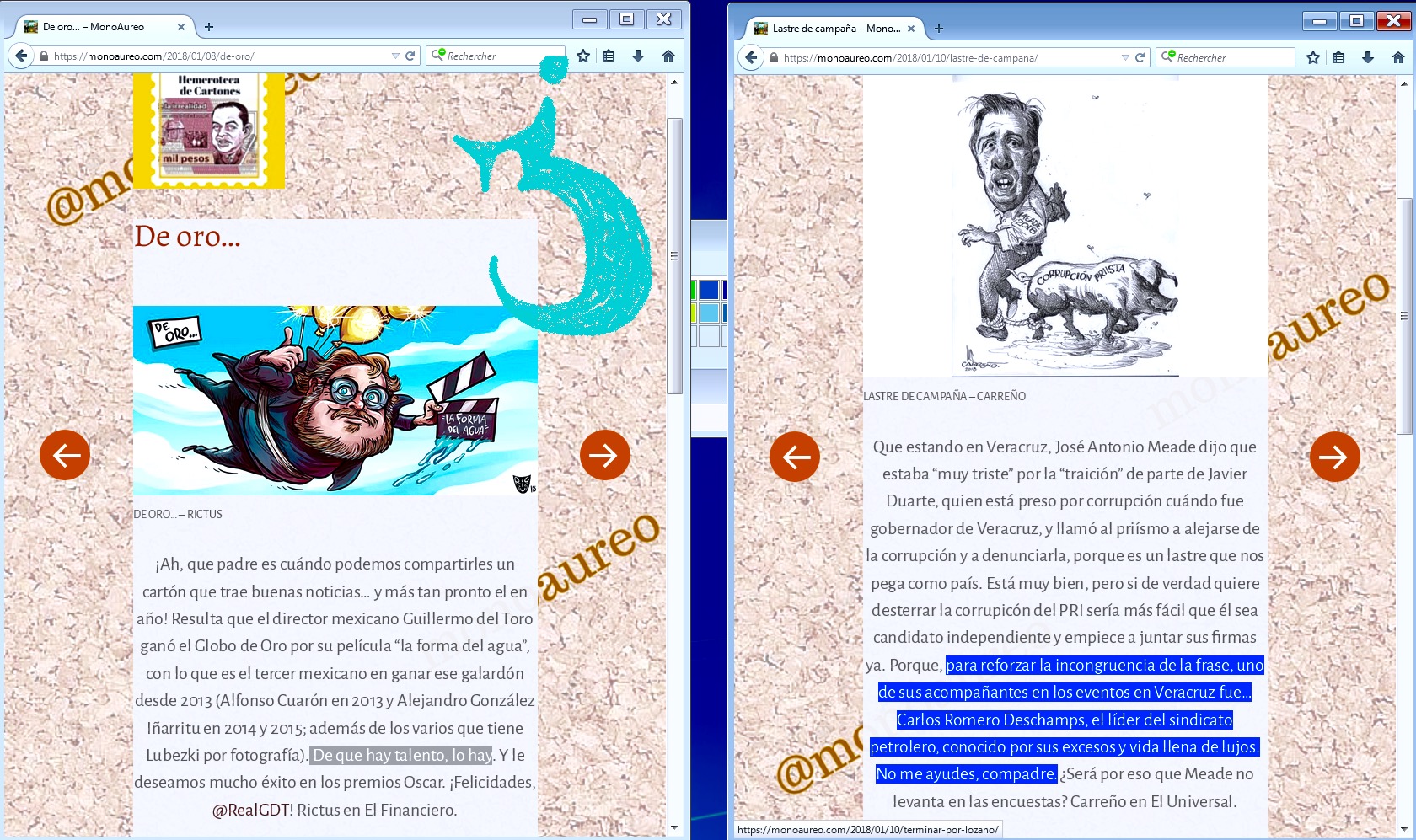Click the caption 'LASTRE DE CAMPAÑA – CARREÑO'
The image size is (1416, 840).
[x=945, y=396]
